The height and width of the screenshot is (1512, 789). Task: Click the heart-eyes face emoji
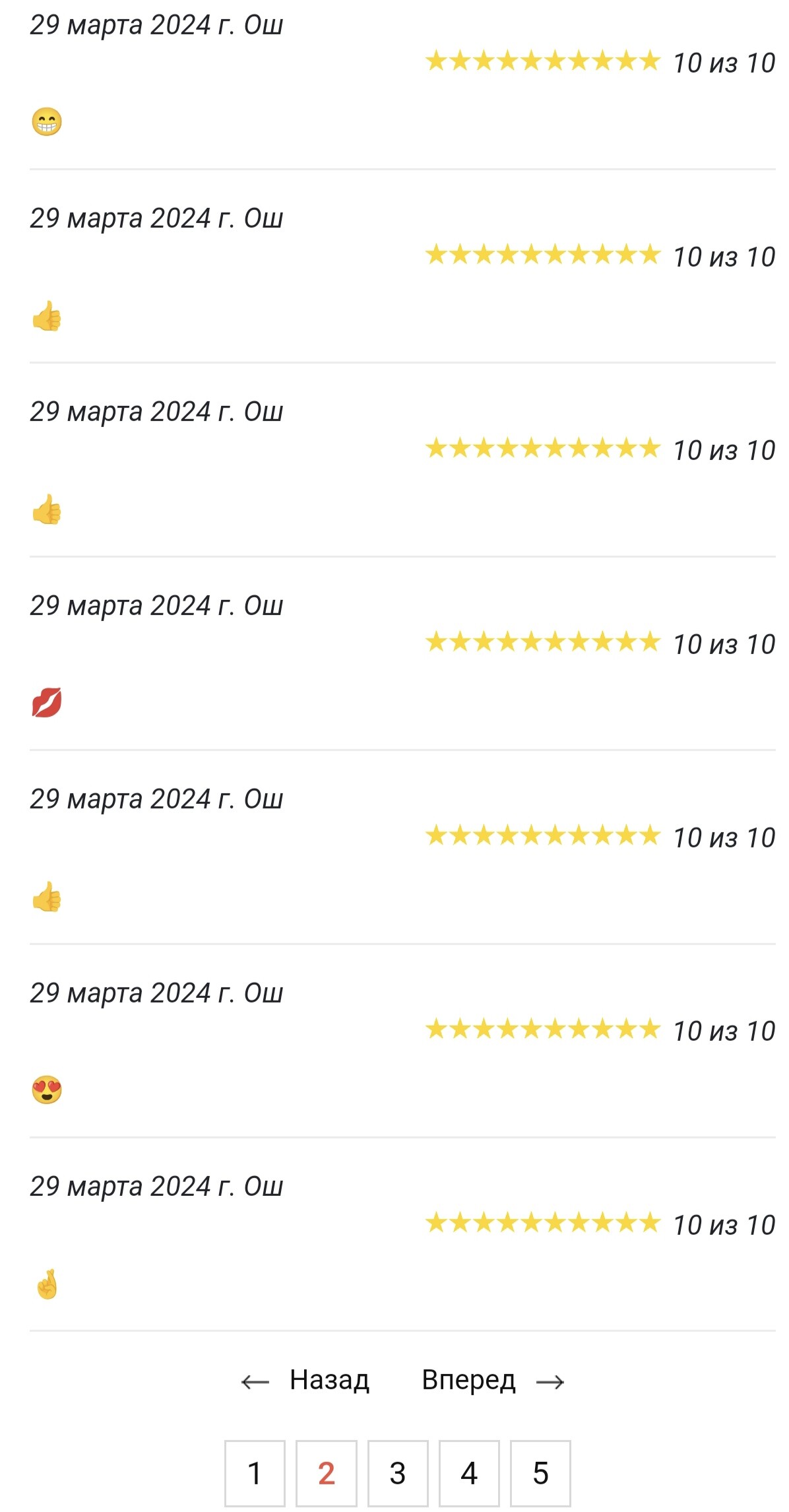coord(47,1090)
